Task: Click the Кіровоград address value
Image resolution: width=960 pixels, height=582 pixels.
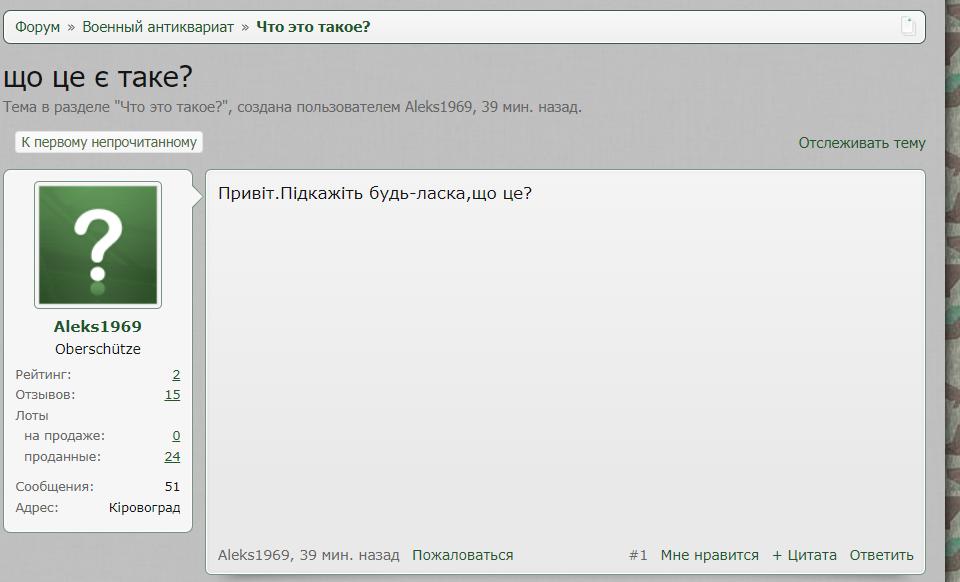Action: click(x=144, y=507)
